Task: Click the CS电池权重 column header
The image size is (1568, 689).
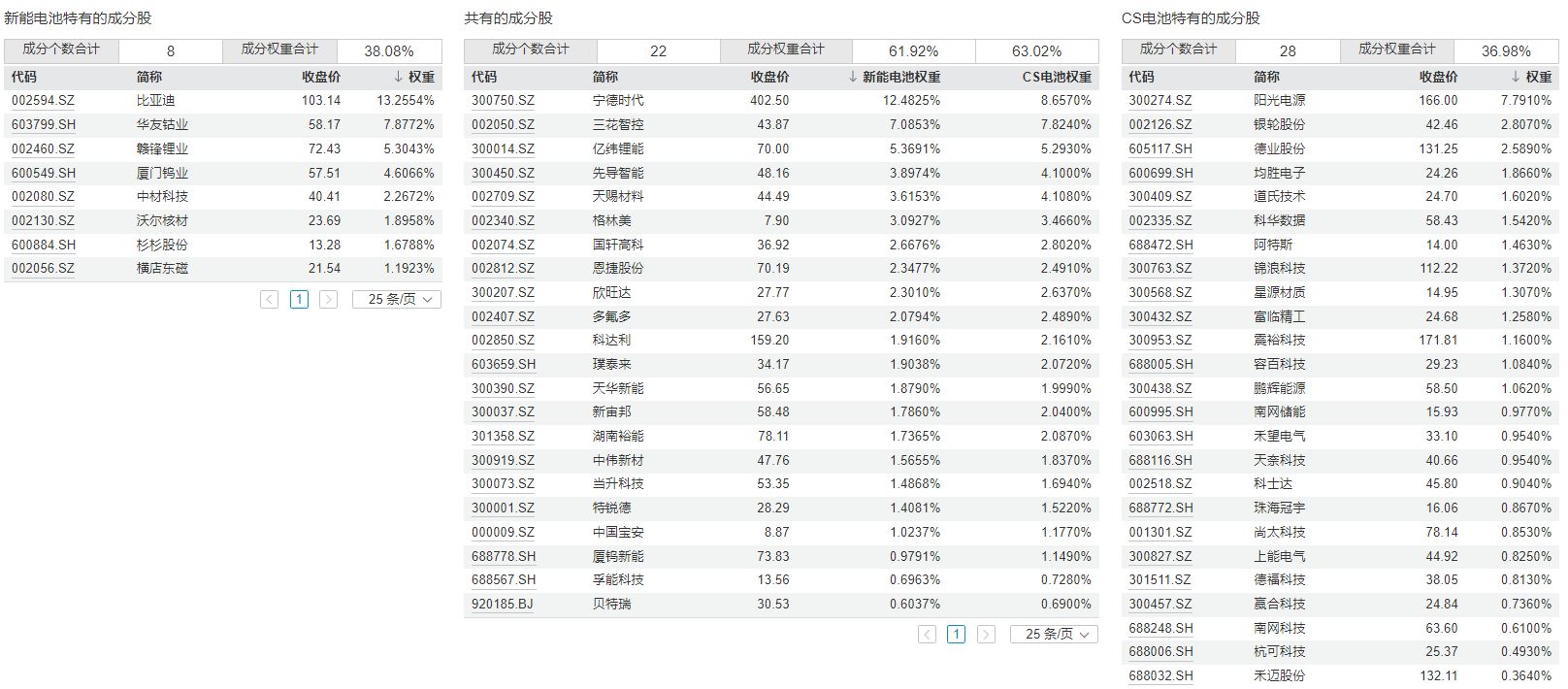Action: 1056,77
